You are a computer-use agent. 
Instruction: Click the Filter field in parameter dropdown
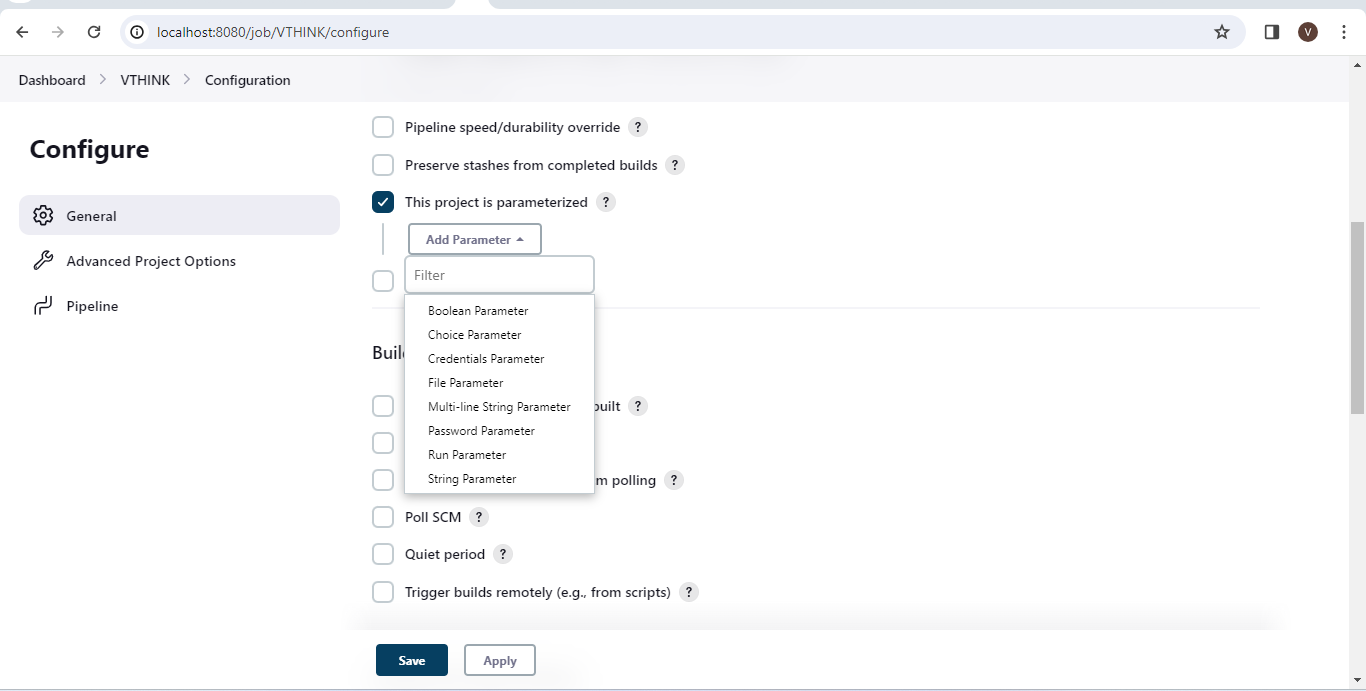pyautogui.click(x=499, y=275)
